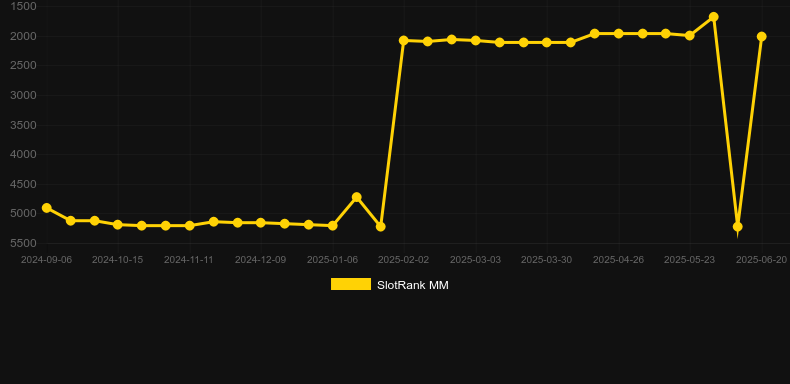Click the 2024-10-15 date label
The height and width of the screenshot is (384, 790).
[117, 260]
